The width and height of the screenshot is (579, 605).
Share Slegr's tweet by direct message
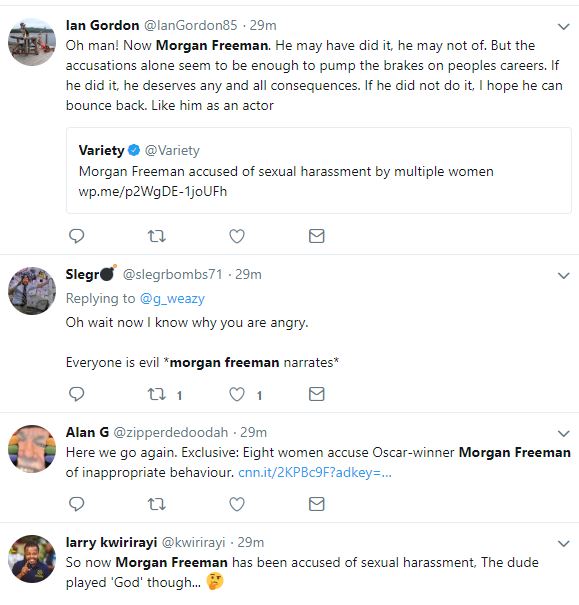(317, 394)
